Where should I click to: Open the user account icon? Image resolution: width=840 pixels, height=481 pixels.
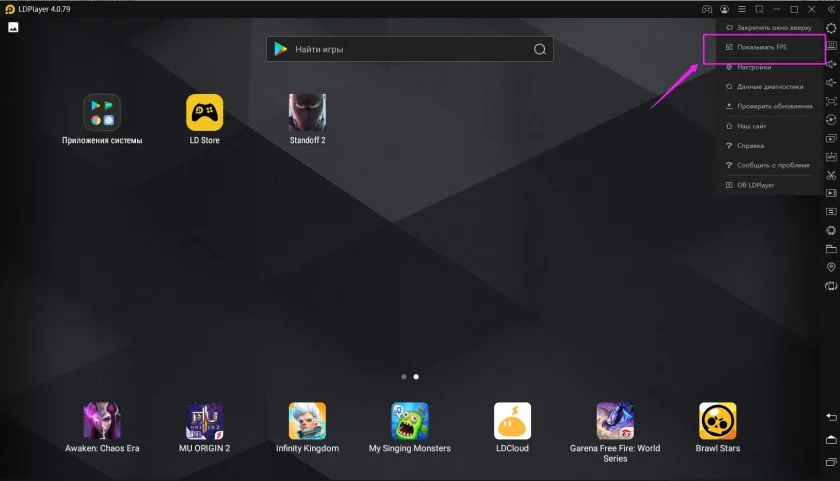click(724, 9)
